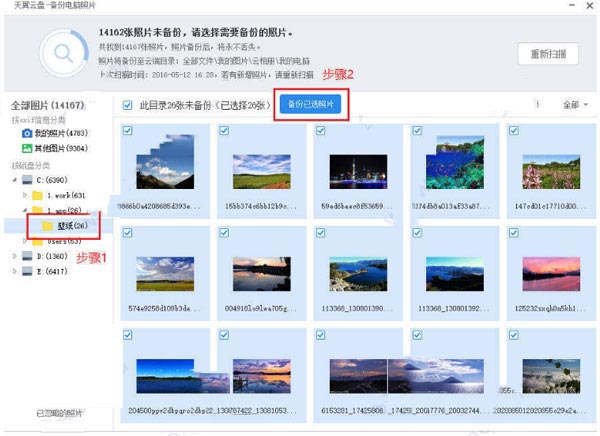Select the purple flowers meadow thumbnail
Screen dimensions: 600x436
pos(551,171)
